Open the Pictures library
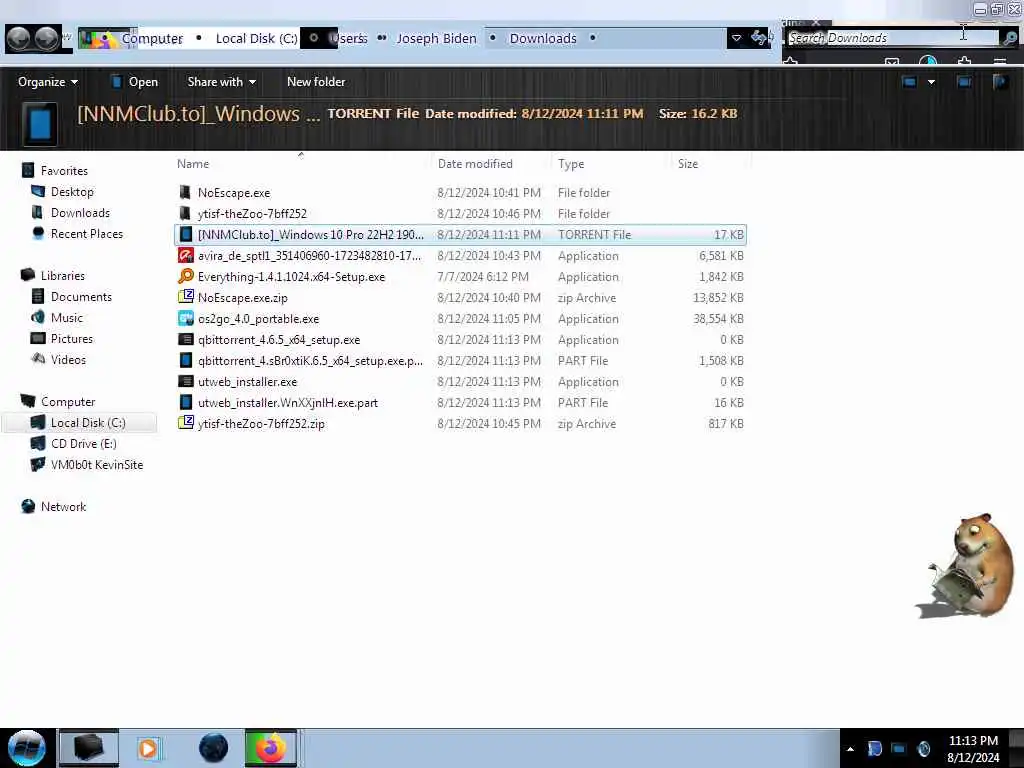The height and width of the screenshot is (768, 1024). (72, 338)
